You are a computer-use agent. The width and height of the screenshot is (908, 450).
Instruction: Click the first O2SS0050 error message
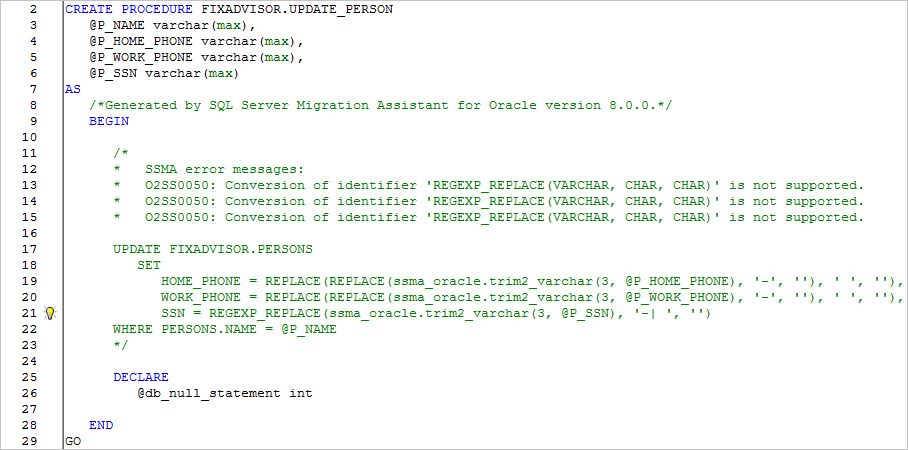[488, 185]
